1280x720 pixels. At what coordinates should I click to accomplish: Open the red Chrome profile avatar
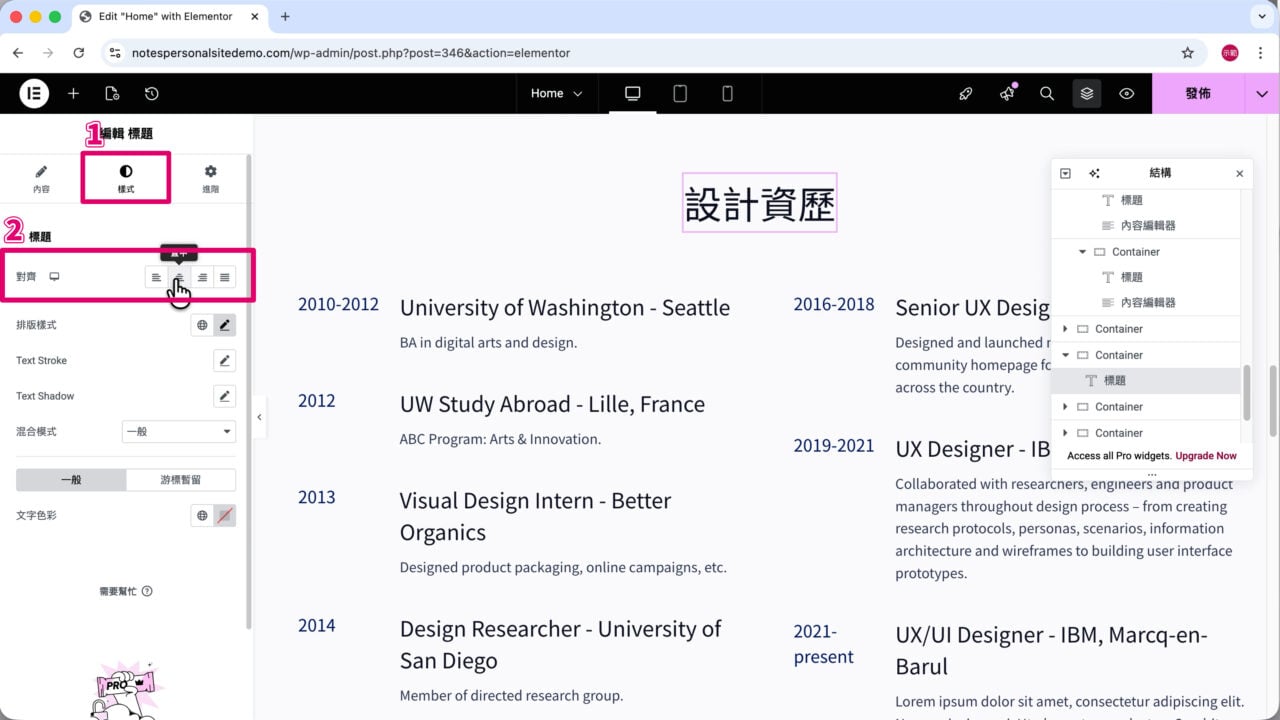coord(1230,53)
